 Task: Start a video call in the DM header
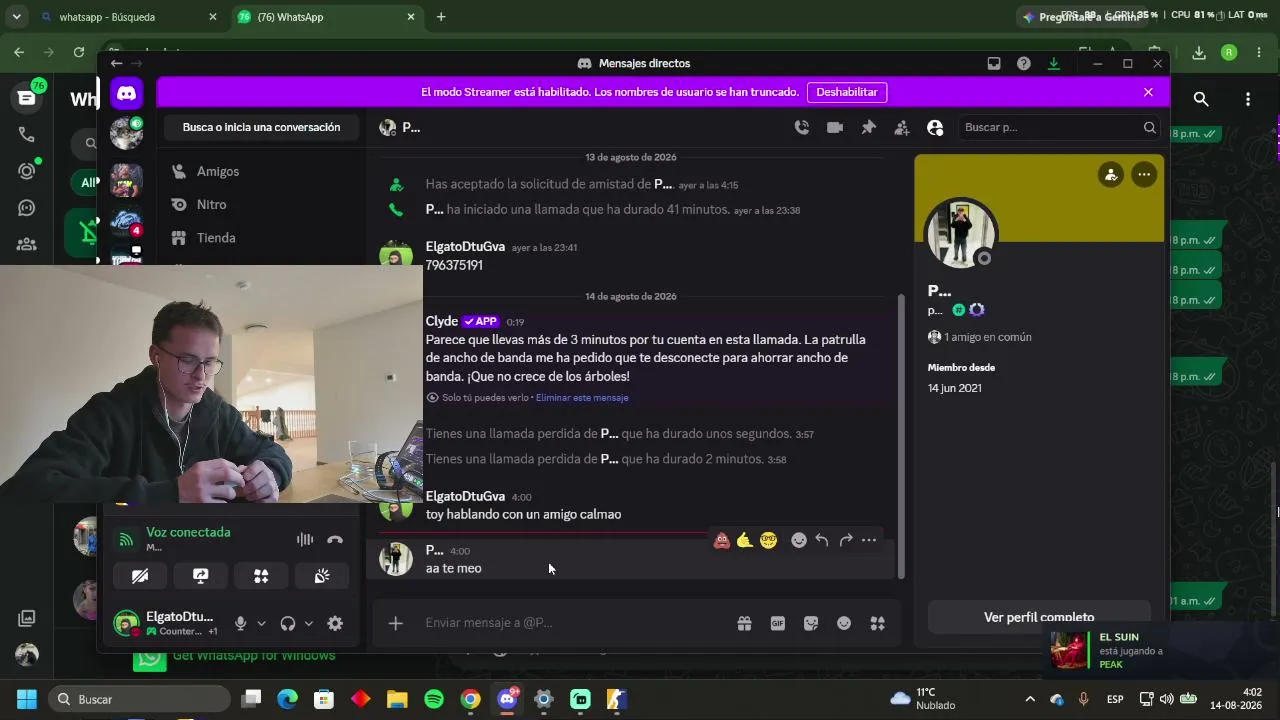[835, 127]
